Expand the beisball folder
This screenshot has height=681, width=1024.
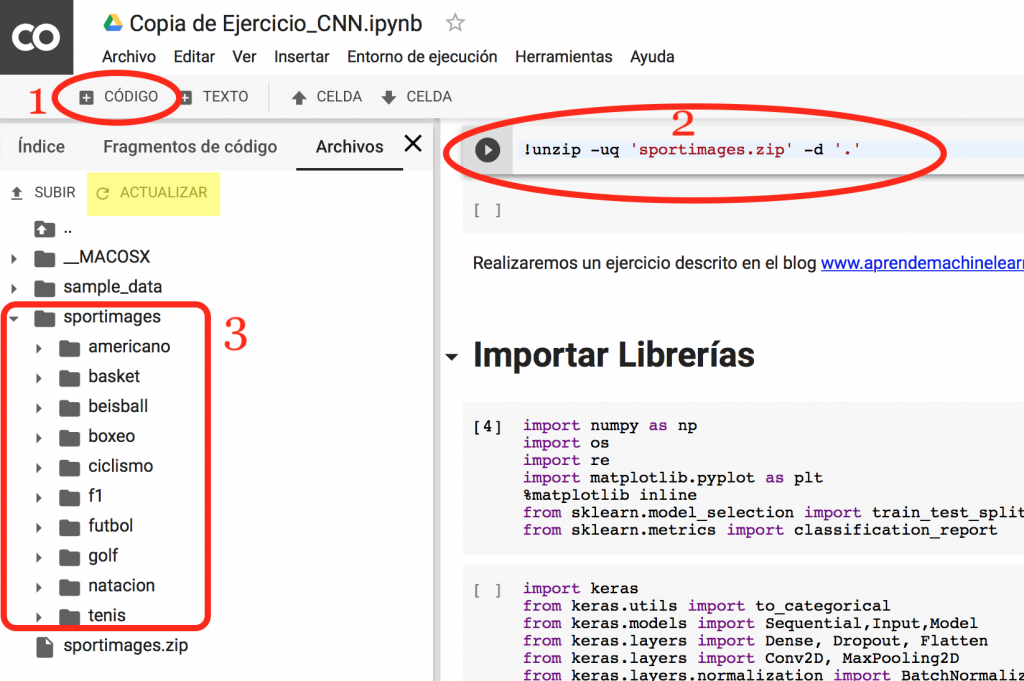38,406
